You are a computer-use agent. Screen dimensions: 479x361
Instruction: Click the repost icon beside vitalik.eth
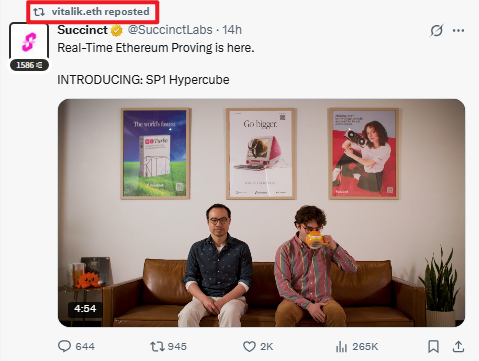39,12
